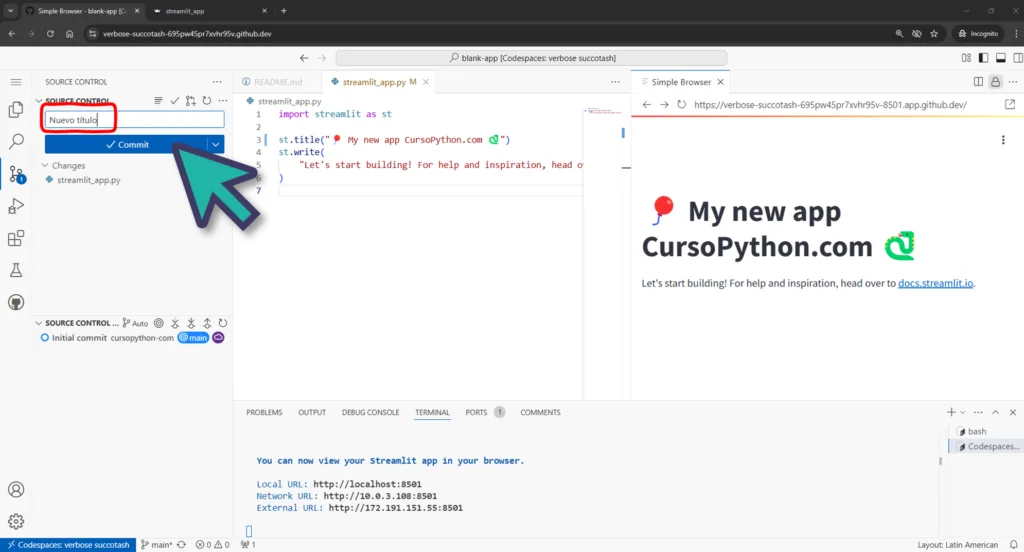Open the Manage gear icon
This screenshot has height=552, width=1024.
pyautogui.click(x=16, y=521)
